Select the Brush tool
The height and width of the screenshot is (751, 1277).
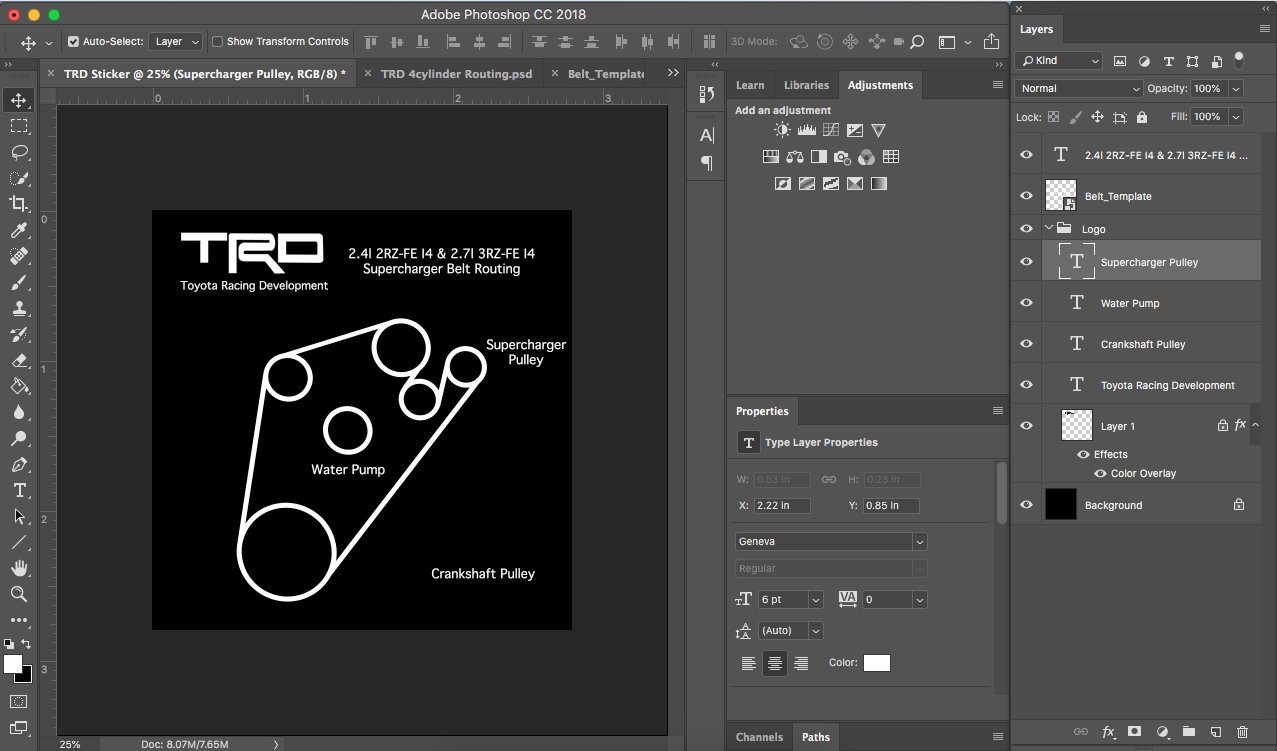click(18, 283)
